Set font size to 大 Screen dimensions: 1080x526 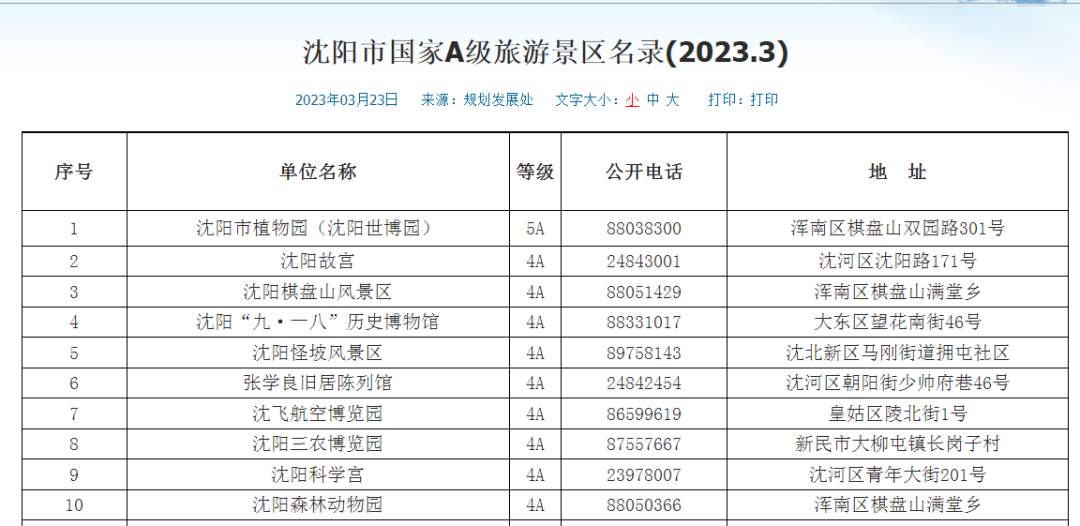(x=672, y=100)
